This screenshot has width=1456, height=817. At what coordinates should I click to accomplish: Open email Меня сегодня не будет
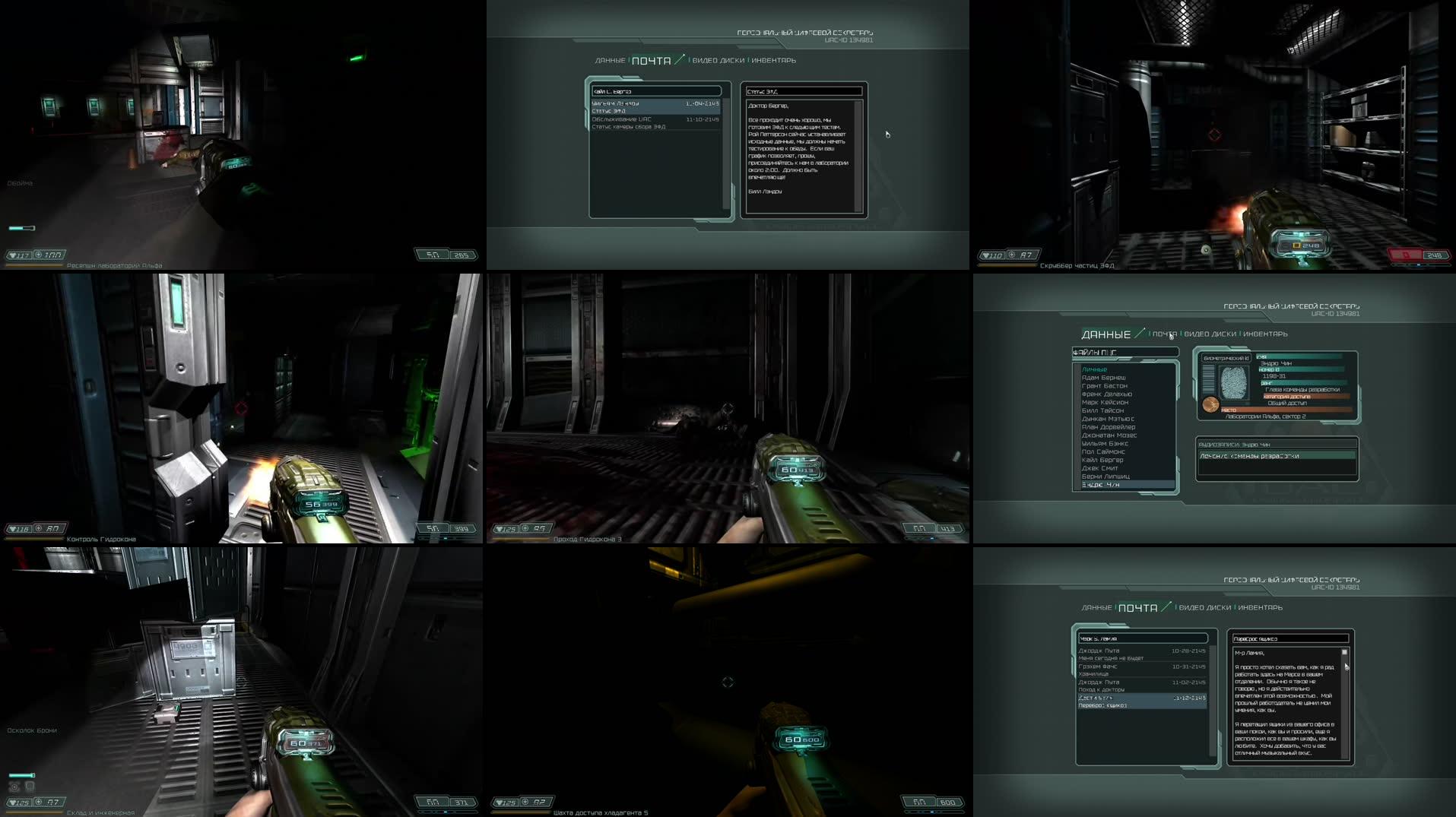click(1142, 654)
